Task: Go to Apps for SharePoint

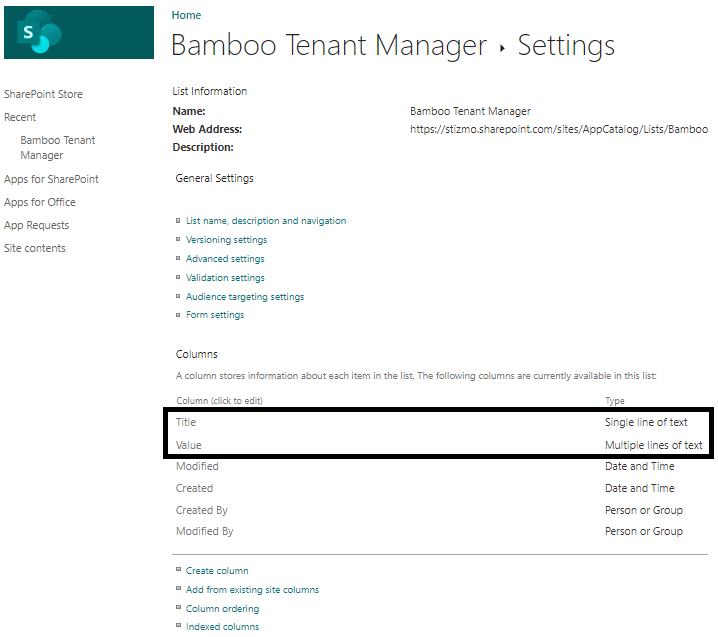Action: [51, 179]
